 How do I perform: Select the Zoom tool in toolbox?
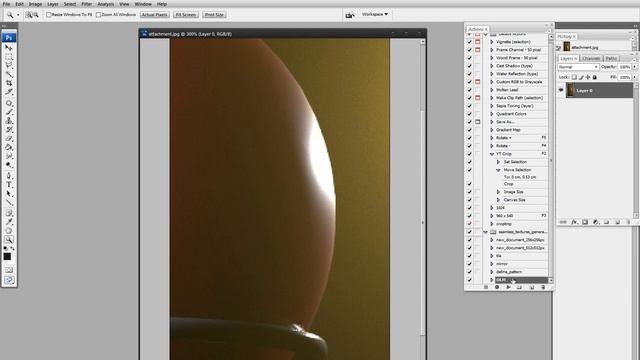tap(9, 240)
